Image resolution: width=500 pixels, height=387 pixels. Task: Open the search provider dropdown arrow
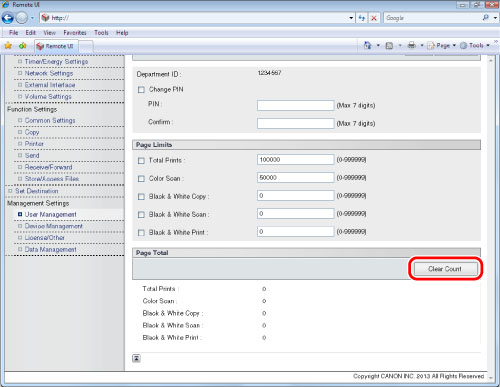click(x=495, y=18)
